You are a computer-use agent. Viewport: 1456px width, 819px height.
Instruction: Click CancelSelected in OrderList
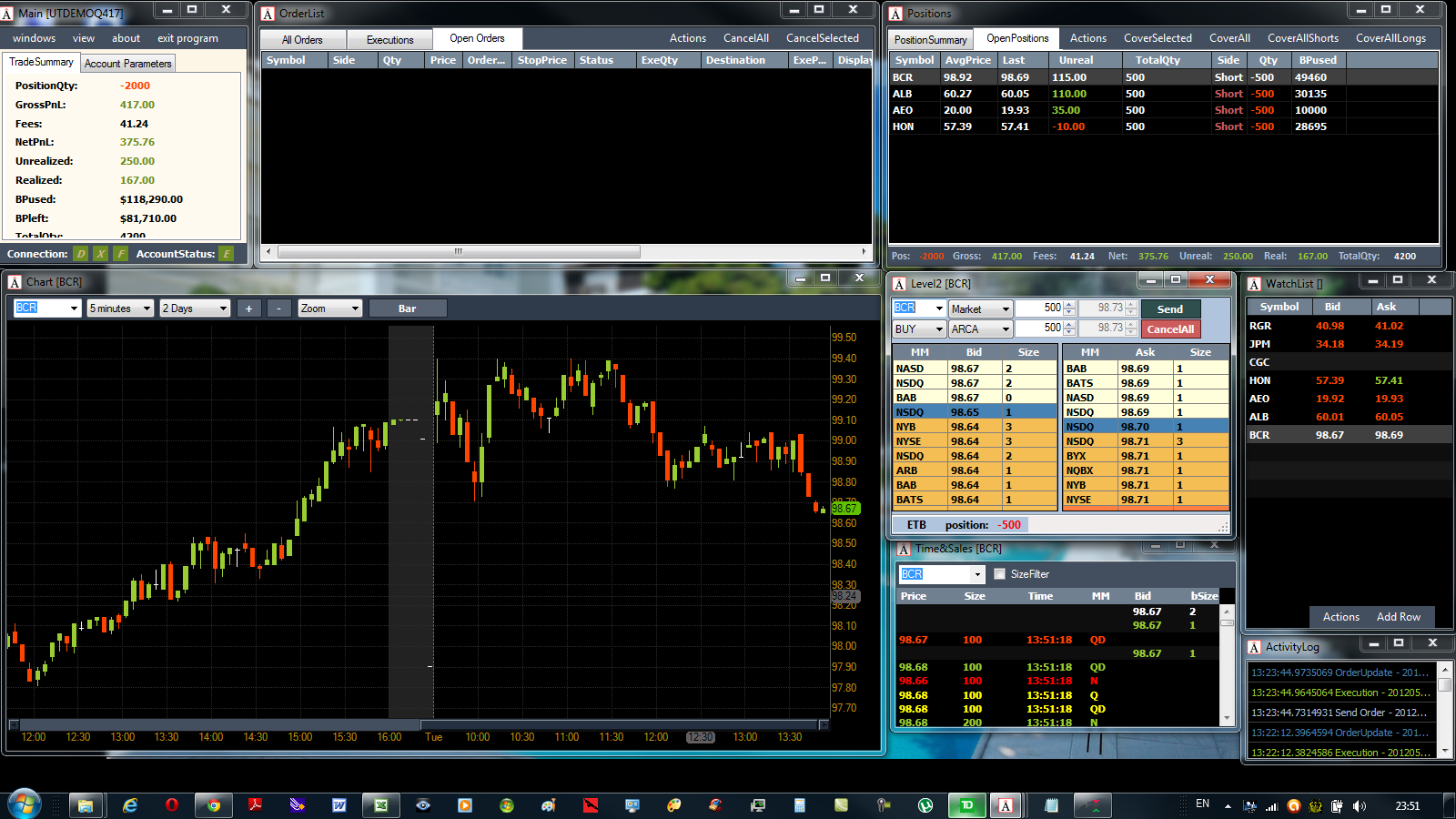(x=822, y=38)
